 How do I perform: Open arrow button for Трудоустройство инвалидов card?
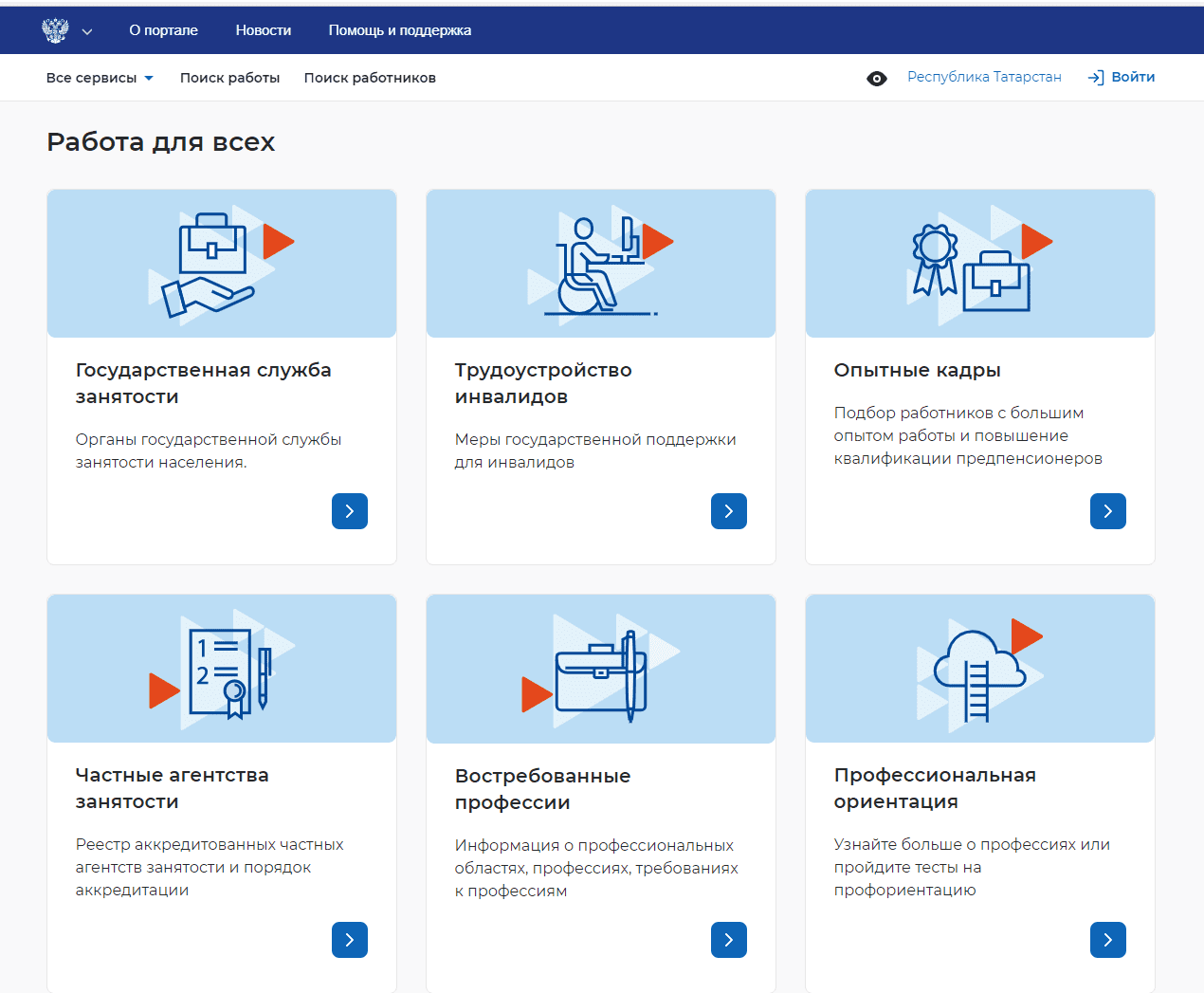coord(729,511)
